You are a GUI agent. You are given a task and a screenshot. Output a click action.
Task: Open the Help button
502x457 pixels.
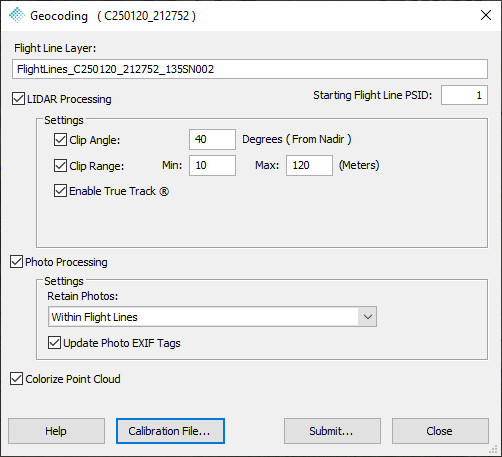[x=56, y=431]
